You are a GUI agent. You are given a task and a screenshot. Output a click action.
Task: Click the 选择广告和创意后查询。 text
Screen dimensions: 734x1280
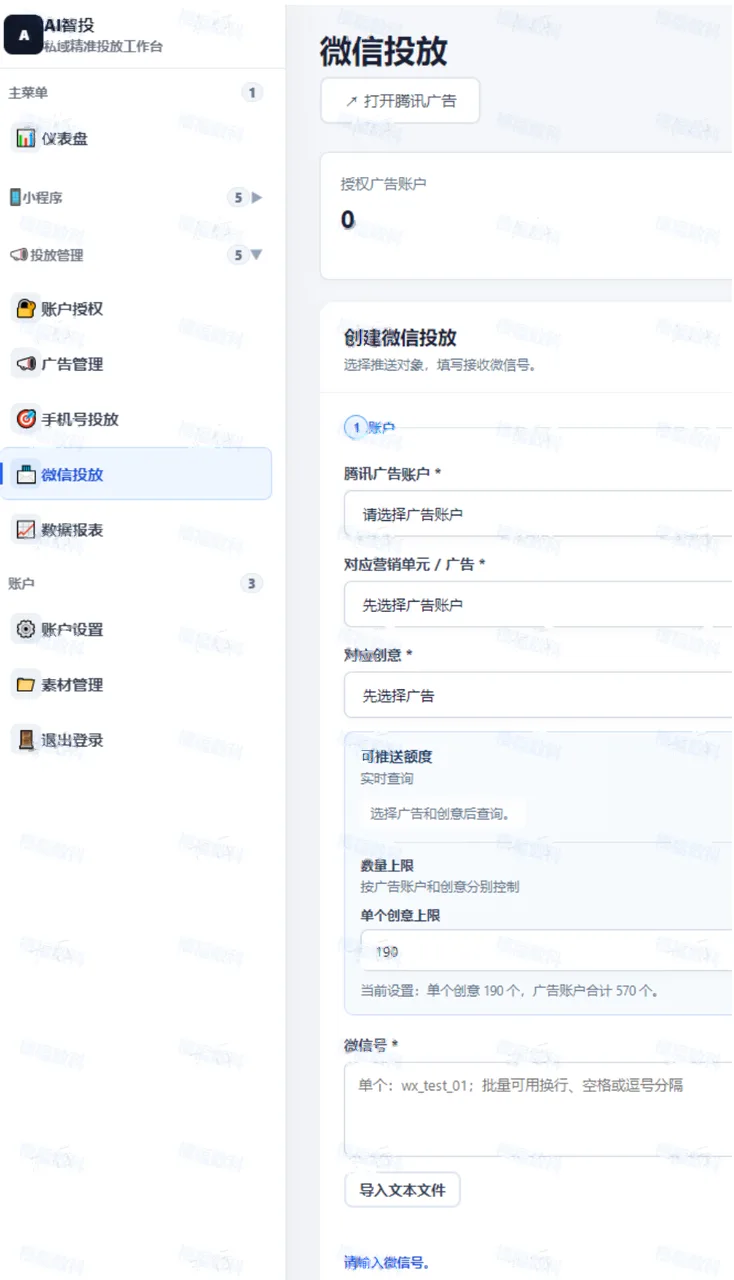(x=441, y=813)
